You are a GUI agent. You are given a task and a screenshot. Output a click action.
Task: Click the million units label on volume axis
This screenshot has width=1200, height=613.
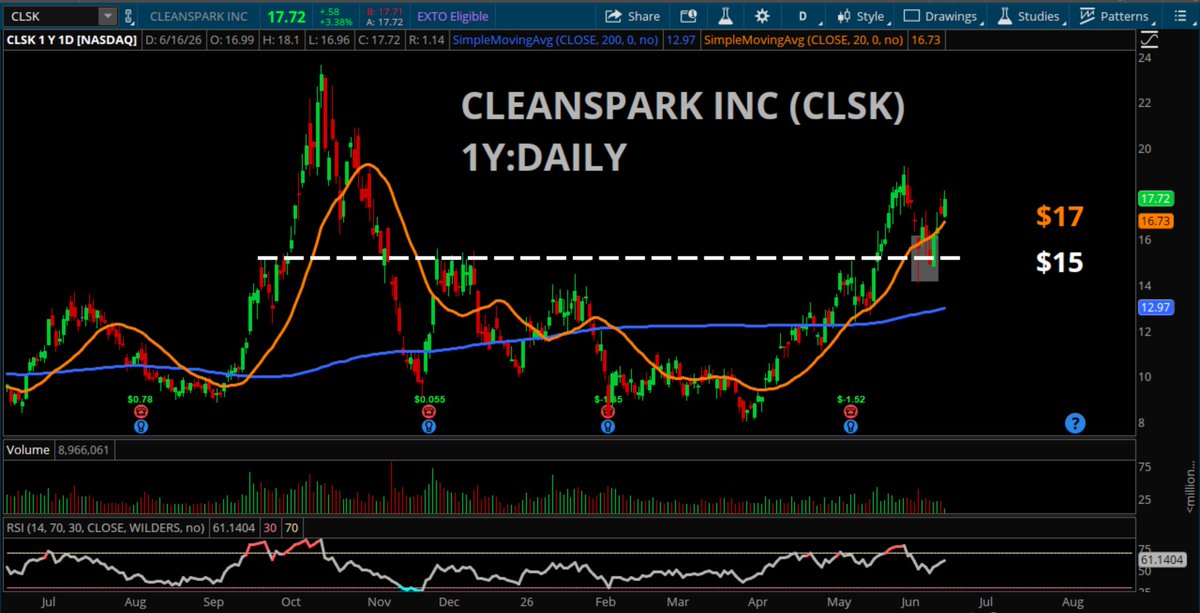pos(1190,488)
